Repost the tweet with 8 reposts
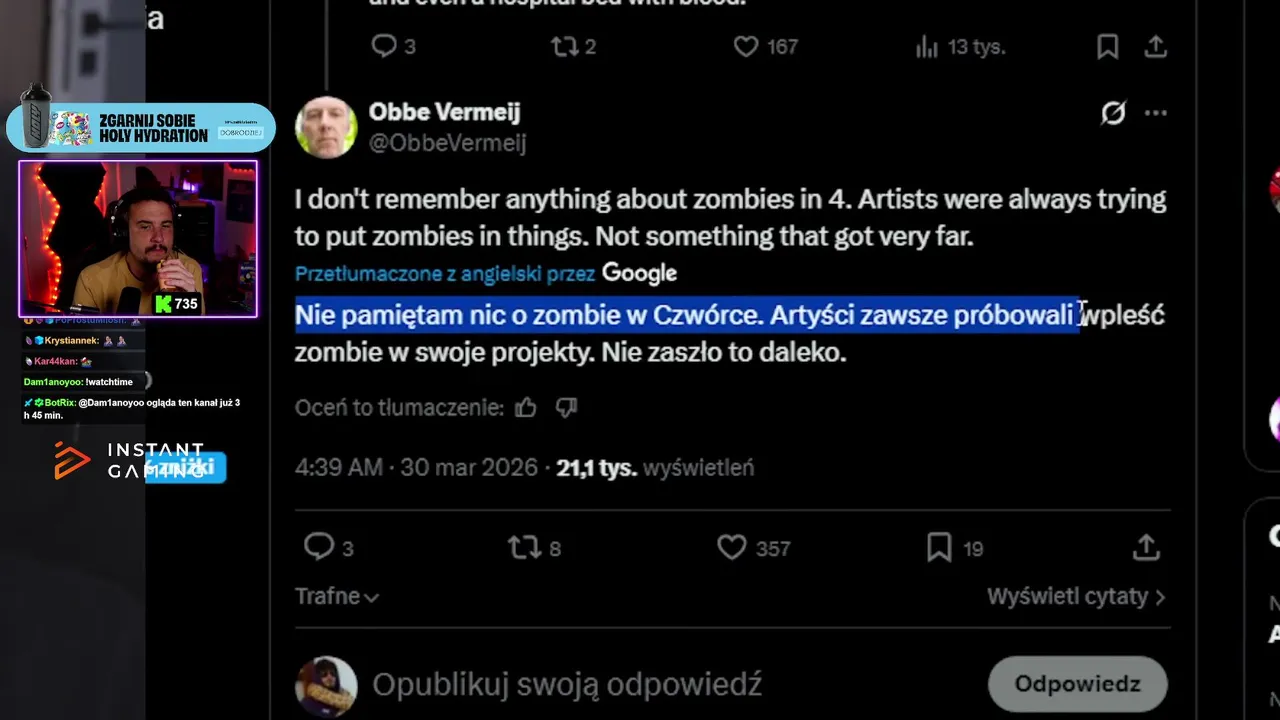The width and height of the screenshot is (1280, 720). click(523, 547)
